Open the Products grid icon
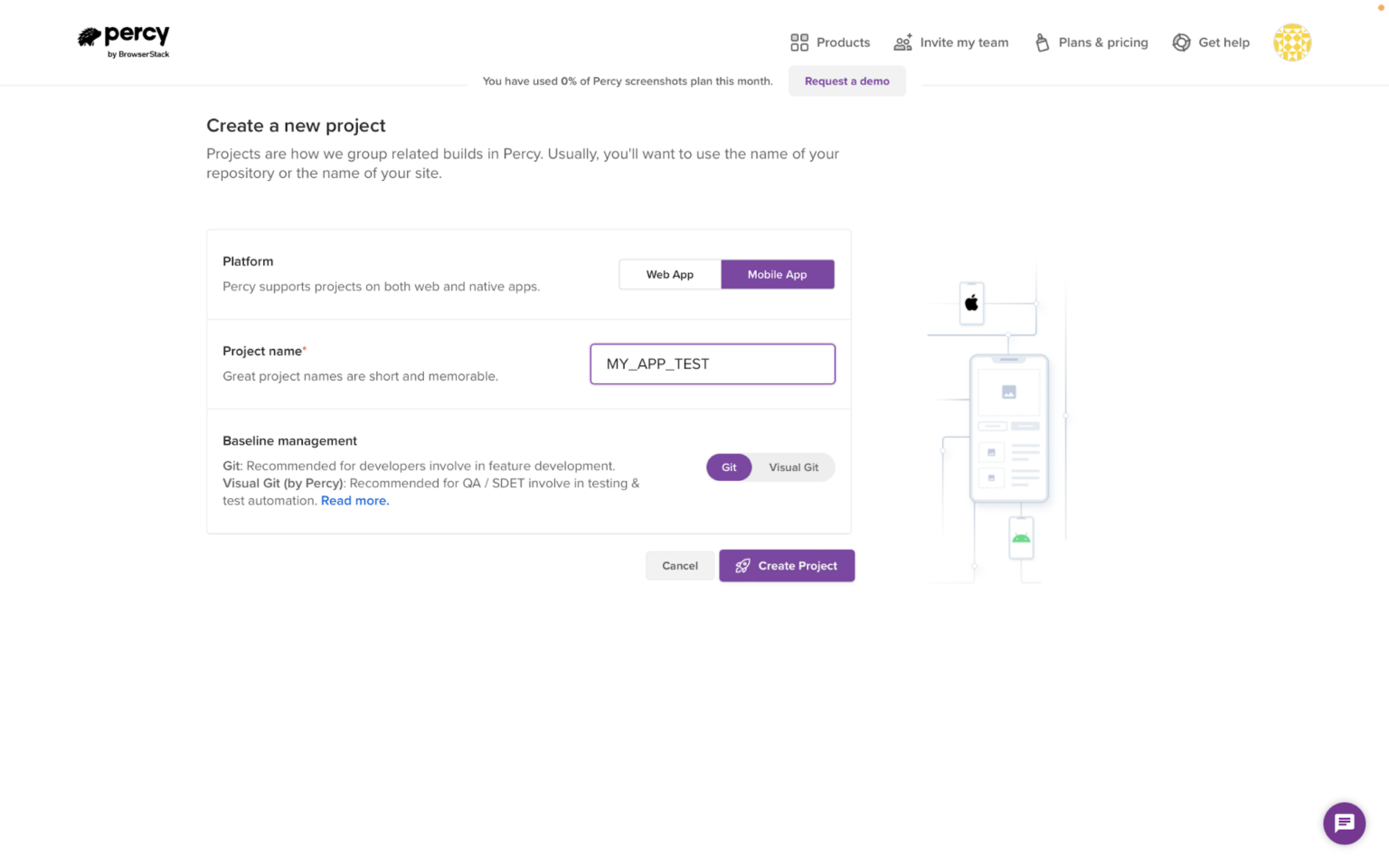The height and width of the screenshot is (868, 1389). pos(799,42)
